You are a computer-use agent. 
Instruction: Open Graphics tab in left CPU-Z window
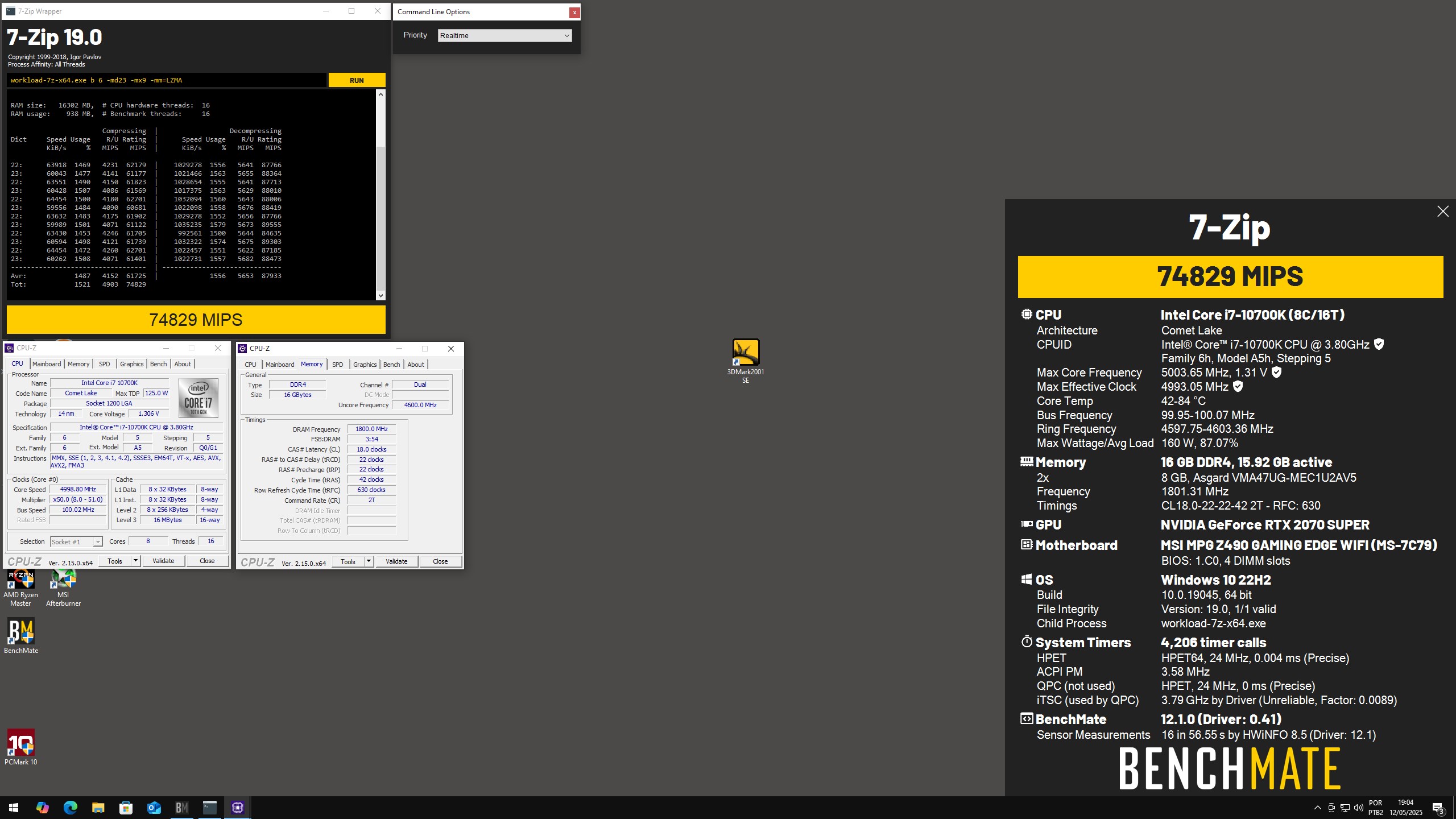[x=132, y=364]
